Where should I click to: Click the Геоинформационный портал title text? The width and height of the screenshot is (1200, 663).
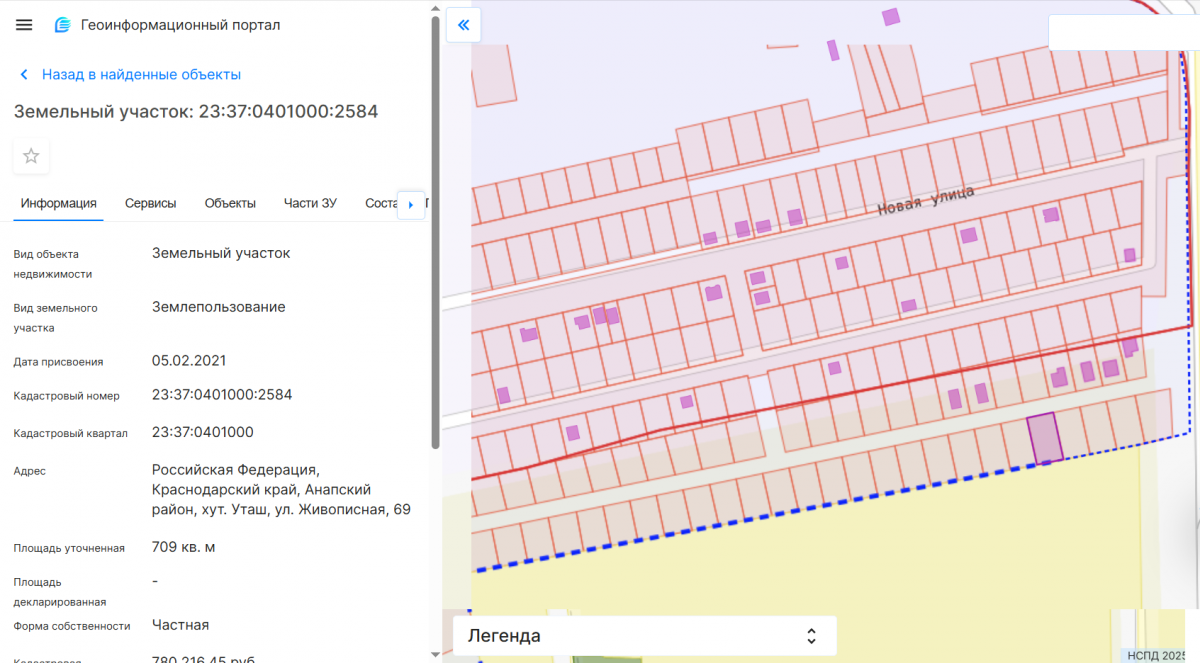pos(180,25)
